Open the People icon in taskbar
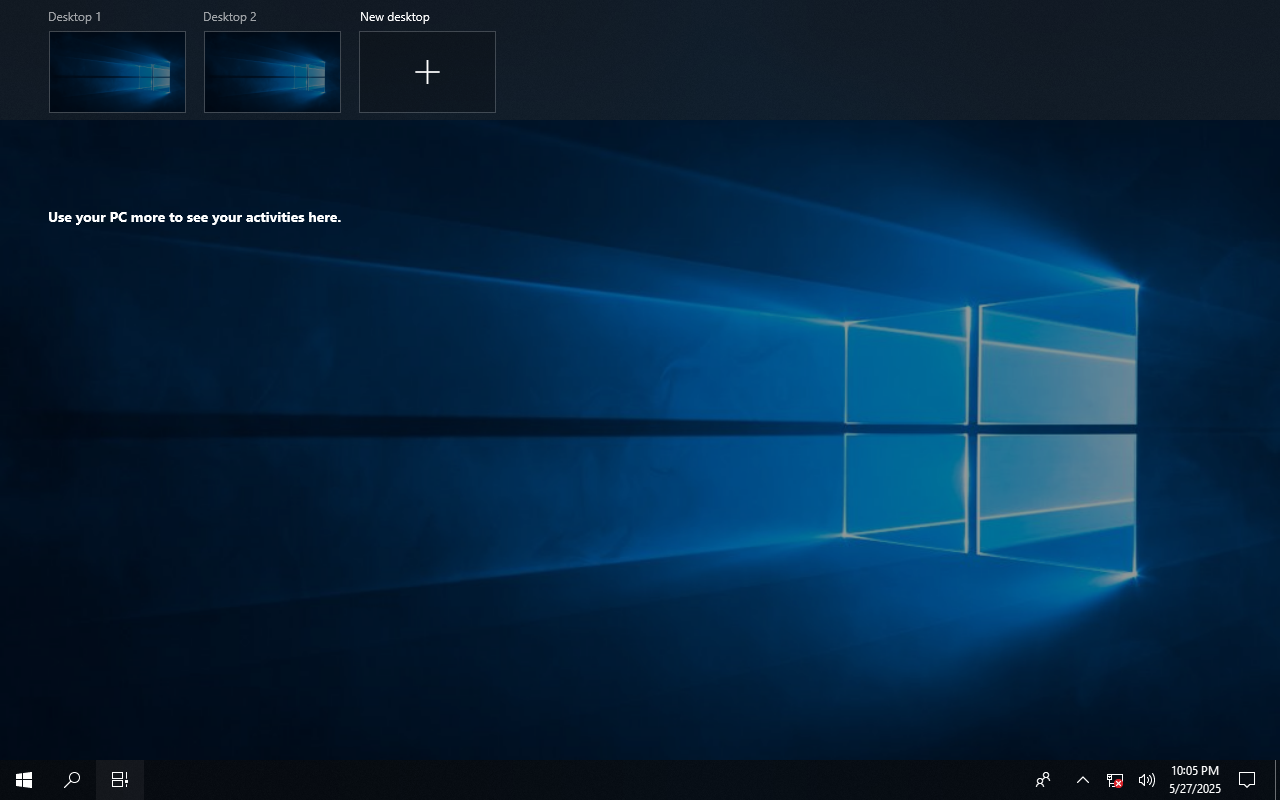The height and width of the screenshot is (800, 1280). point(1043,780)
